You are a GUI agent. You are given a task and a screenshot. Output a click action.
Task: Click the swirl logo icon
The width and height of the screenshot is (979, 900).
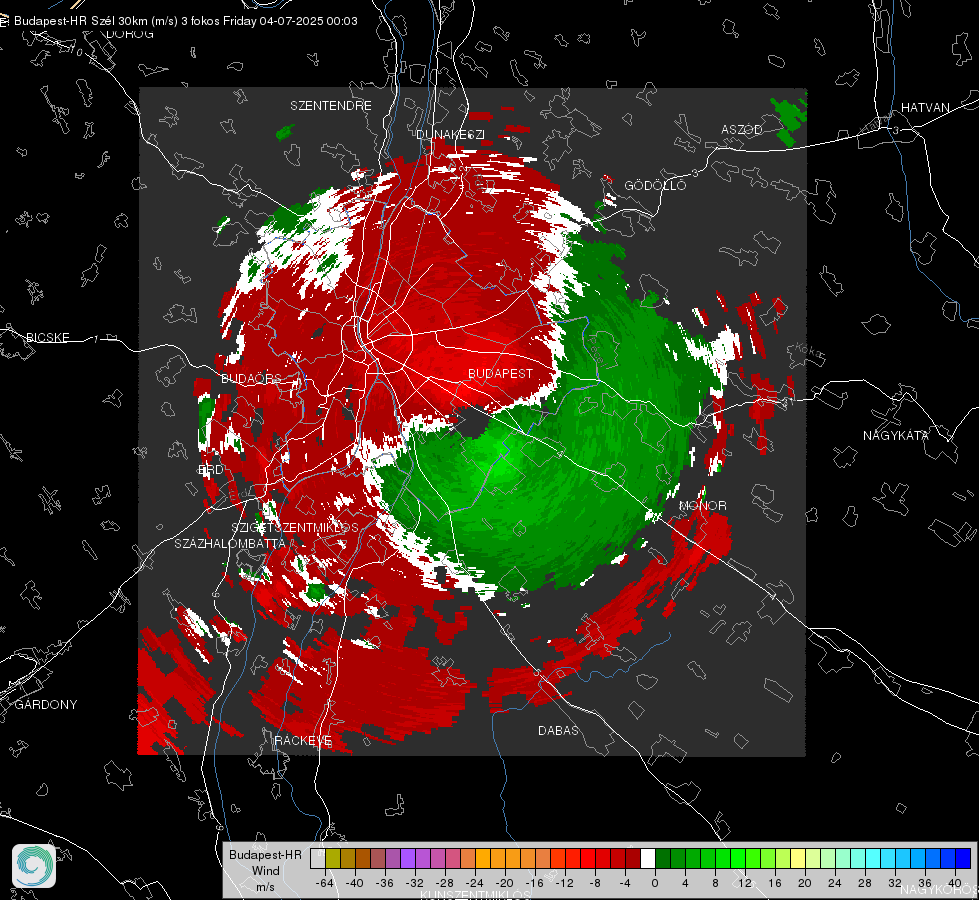pos(34,866)
